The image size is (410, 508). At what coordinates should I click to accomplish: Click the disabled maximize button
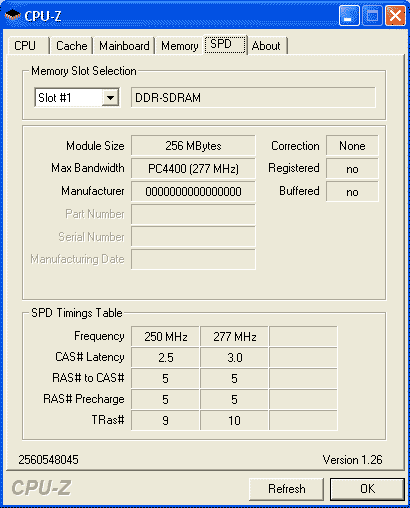click(372, 16)
